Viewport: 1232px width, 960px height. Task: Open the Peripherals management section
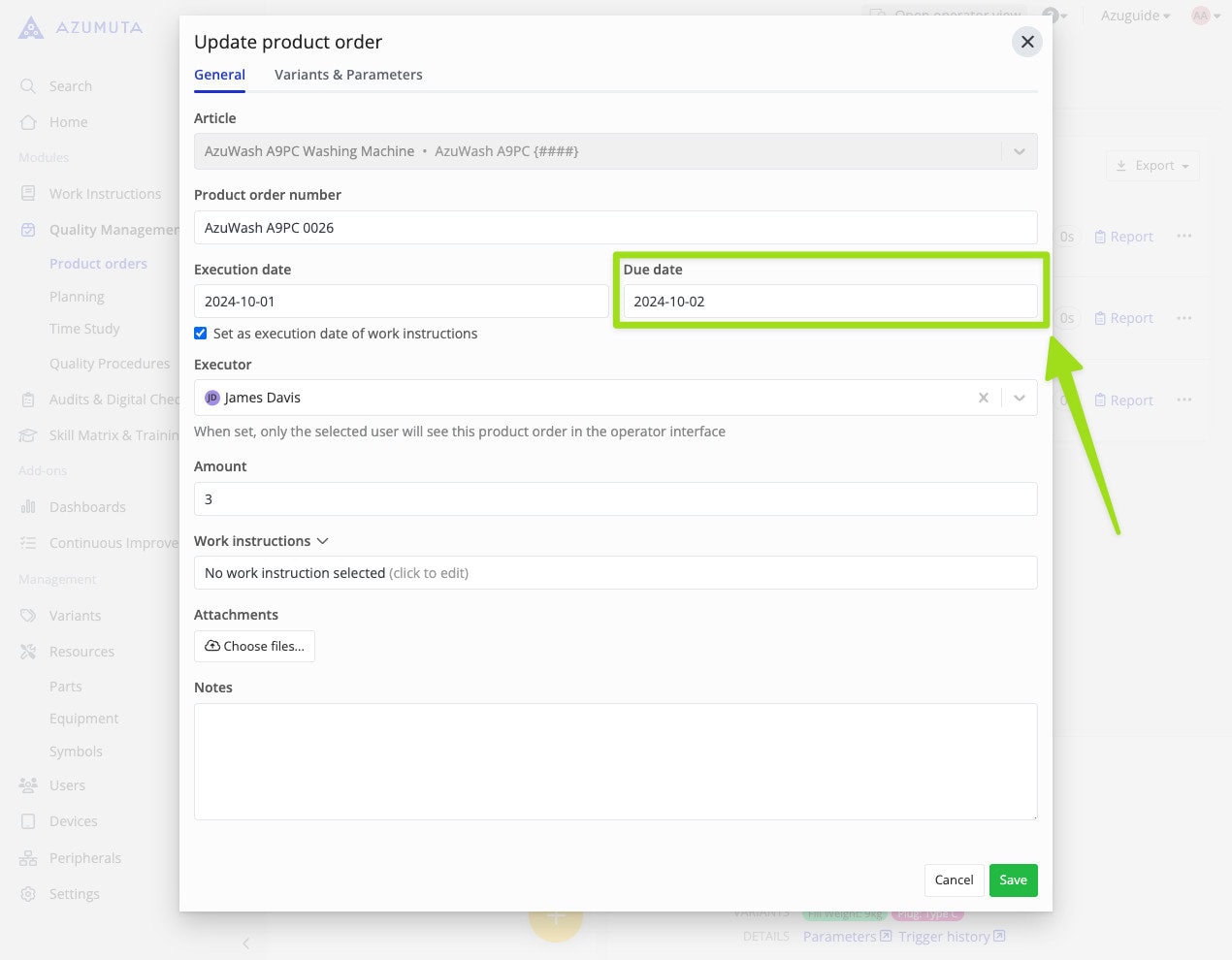(84, 857)
